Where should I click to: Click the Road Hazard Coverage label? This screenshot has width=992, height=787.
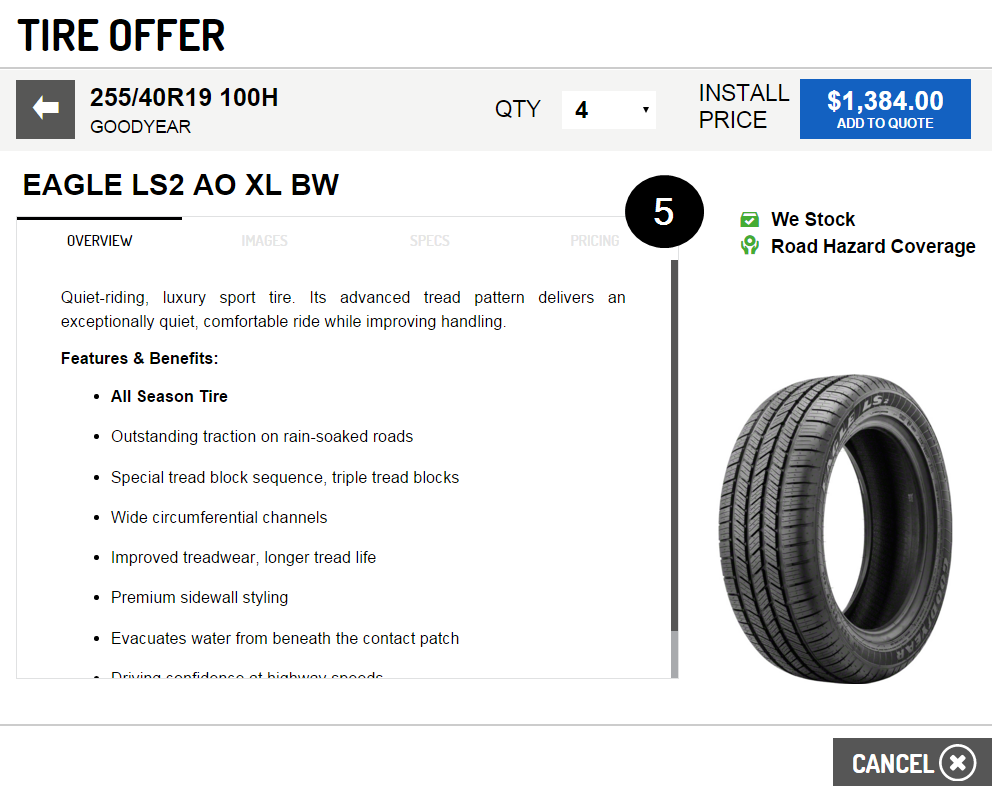click(x=873, y=247)
